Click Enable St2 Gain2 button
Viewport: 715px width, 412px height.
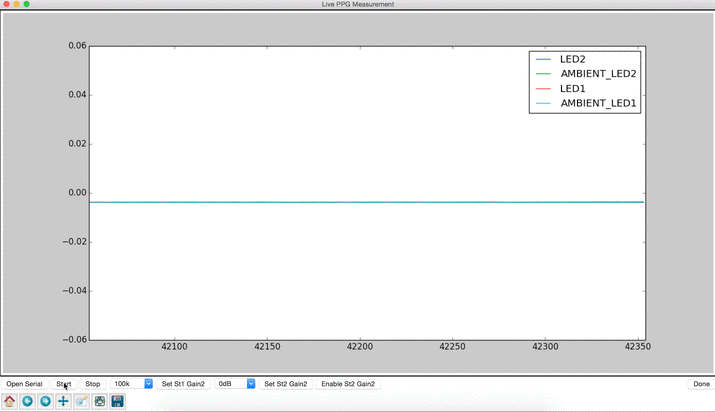[348, 384]
